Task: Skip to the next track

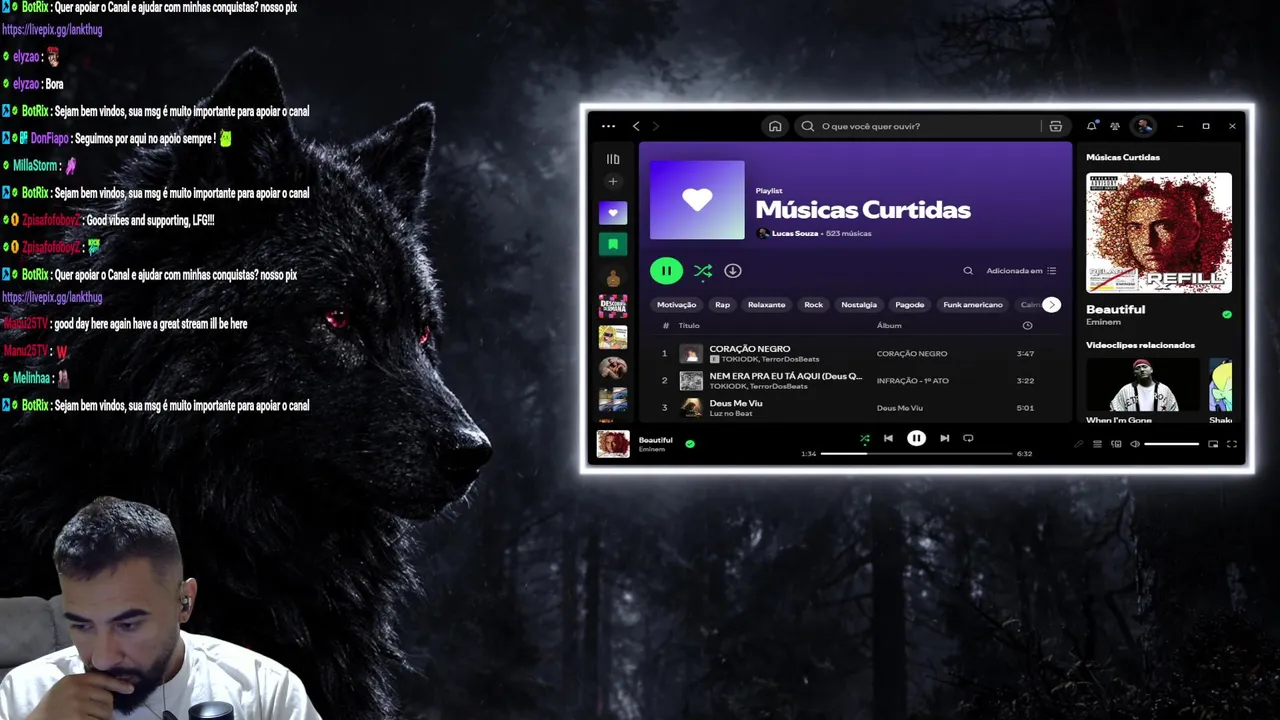Action: 944,438
